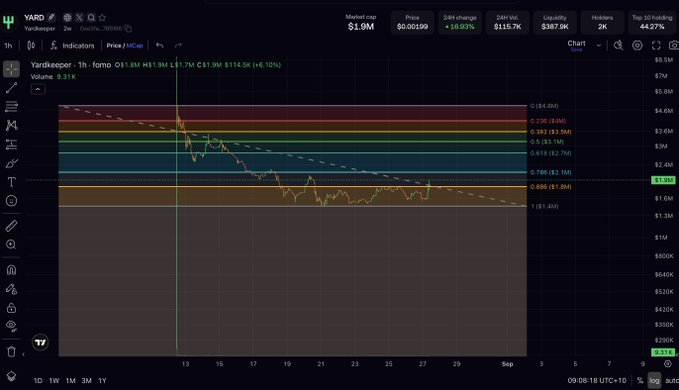Open the Indicators dialog
Viewport: 679px width, 390px height.
pyautogui.click(x=72, y=45)
